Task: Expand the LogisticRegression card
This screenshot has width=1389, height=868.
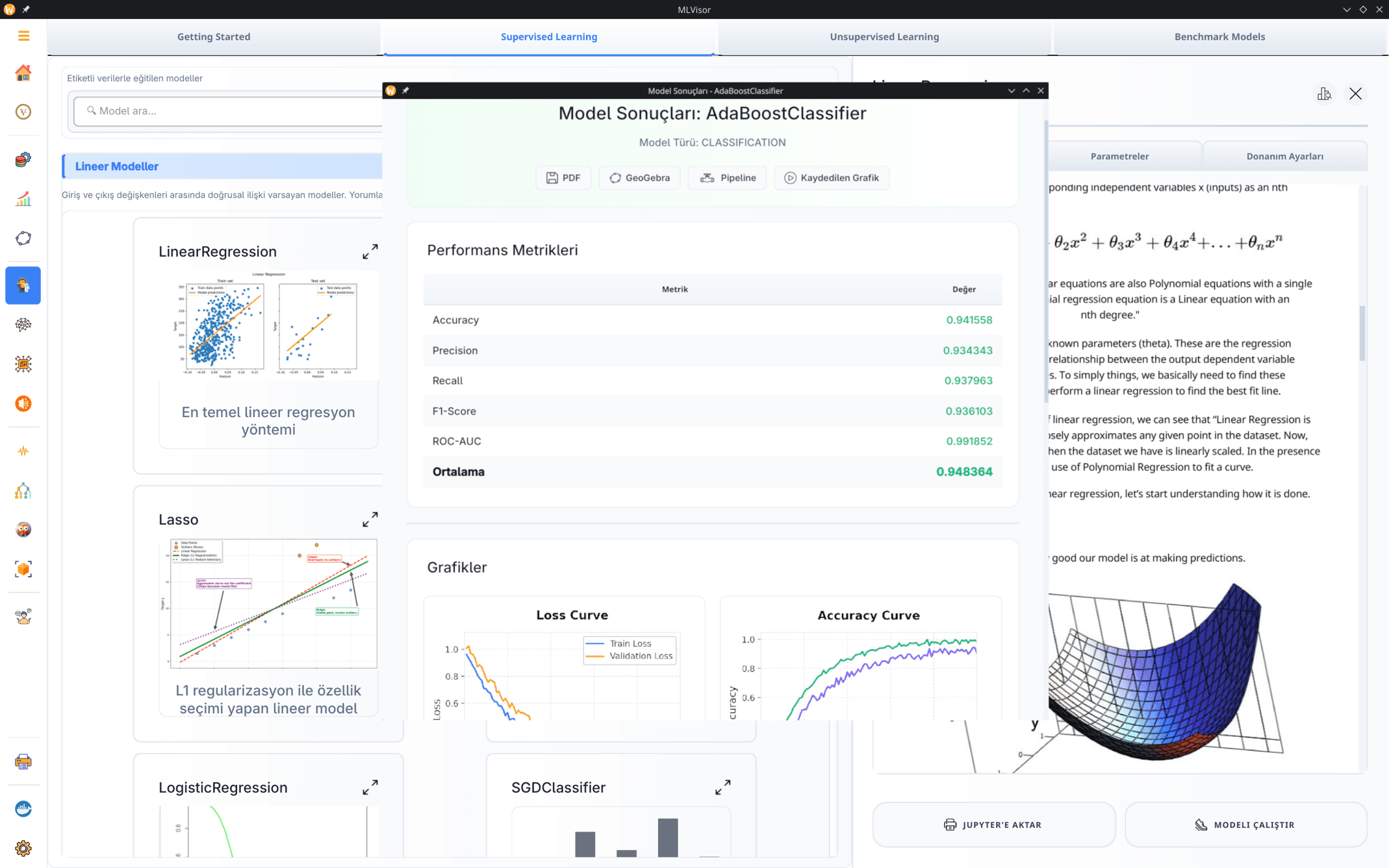Action: 370,787
